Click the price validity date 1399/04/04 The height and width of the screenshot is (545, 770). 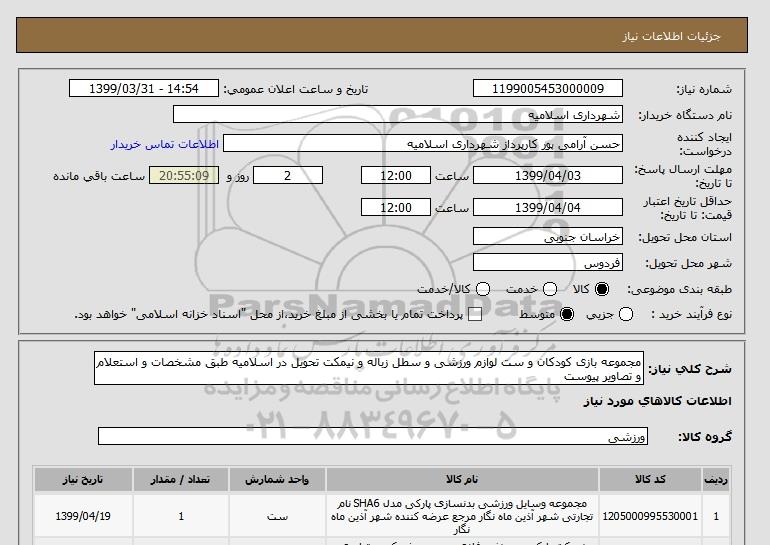(x=548, y=207)
